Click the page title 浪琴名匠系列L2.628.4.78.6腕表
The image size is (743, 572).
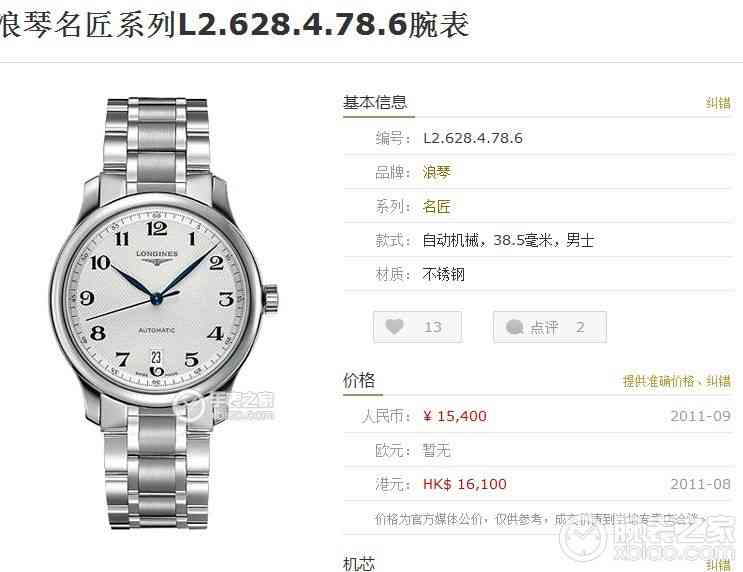tap(235, 25)
